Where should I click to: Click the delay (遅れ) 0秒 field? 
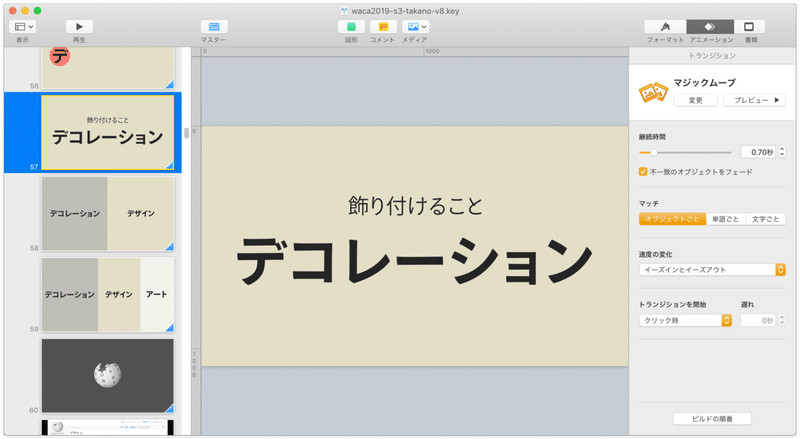(758, 320)
